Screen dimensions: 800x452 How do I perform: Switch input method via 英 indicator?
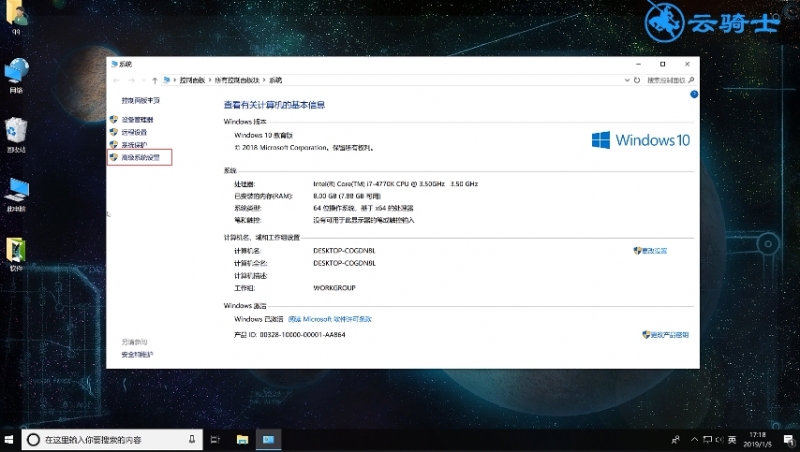pyautogui.click(x=732, y=439)
